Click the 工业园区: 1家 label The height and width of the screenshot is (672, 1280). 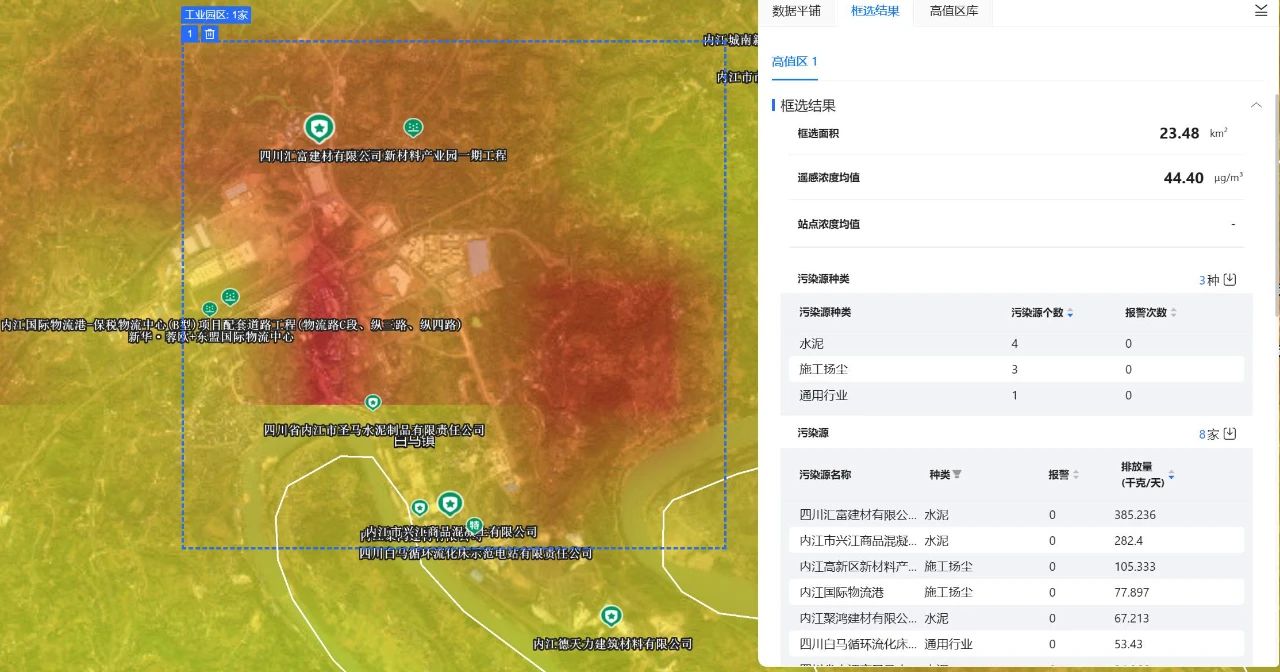tap(215, 15)
